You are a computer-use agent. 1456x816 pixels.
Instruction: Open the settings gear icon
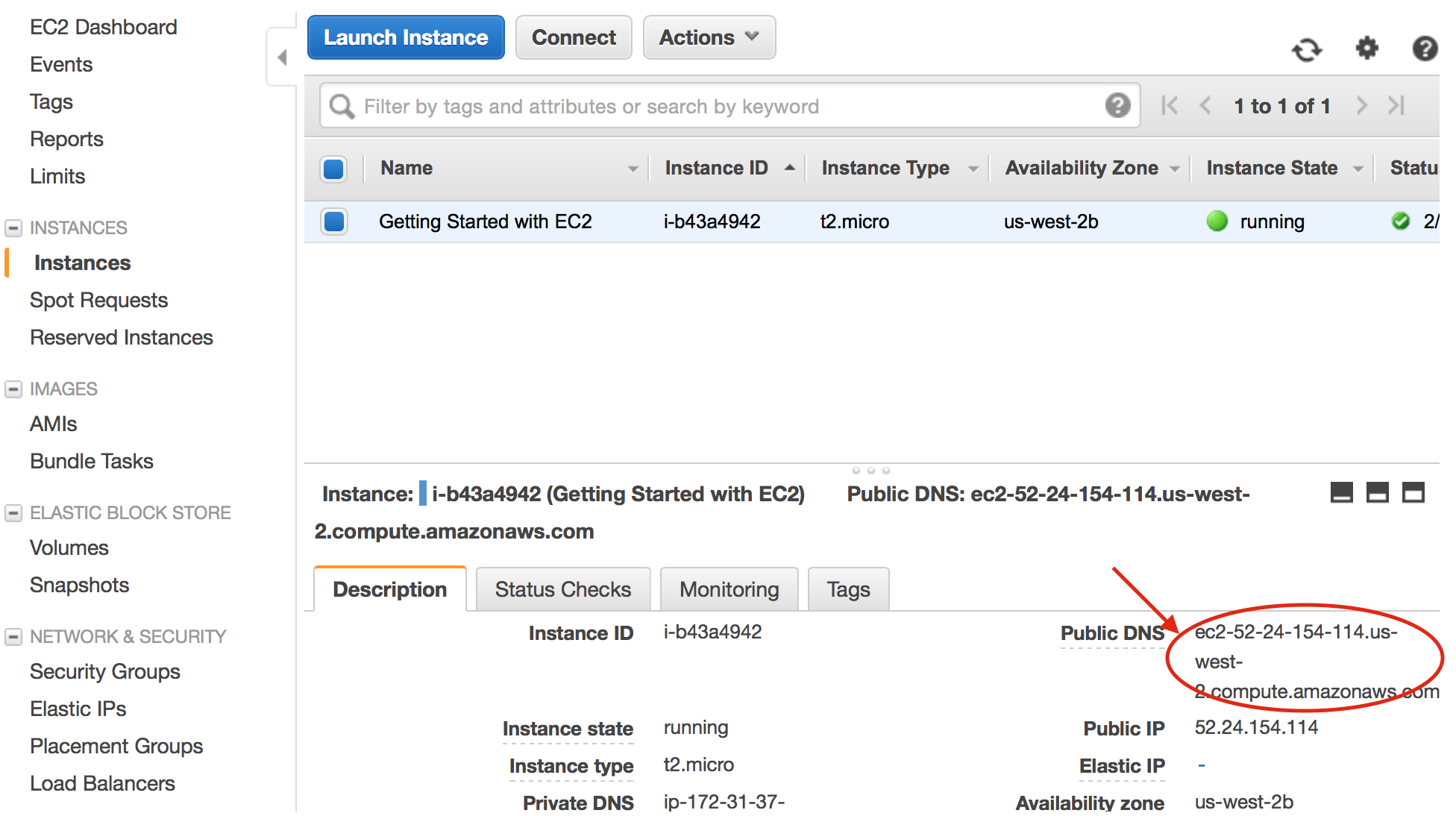tap(1366, 48)
